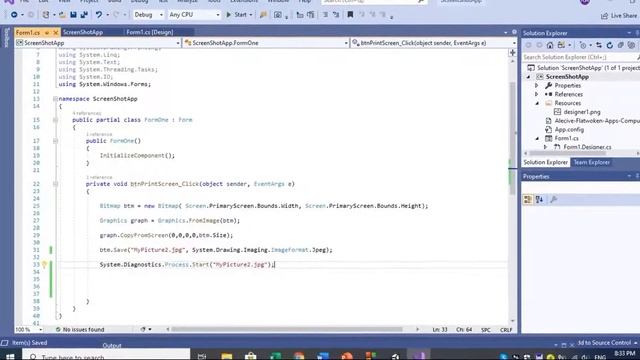
Task: Select the Form1.cs editor tab
Action: coord(28,32)
